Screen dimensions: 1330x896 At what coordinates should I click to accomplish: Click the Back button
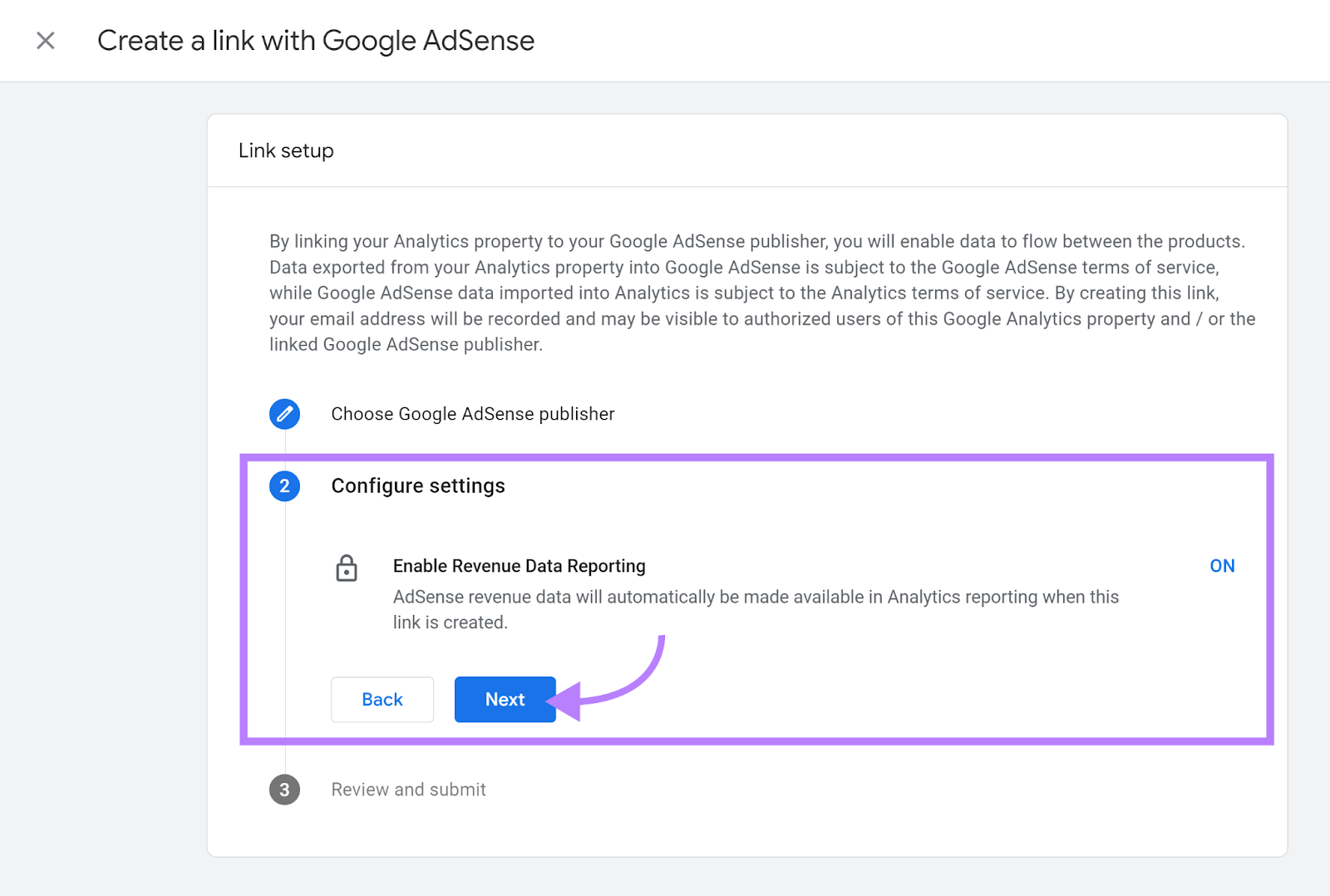click(382, 699)
